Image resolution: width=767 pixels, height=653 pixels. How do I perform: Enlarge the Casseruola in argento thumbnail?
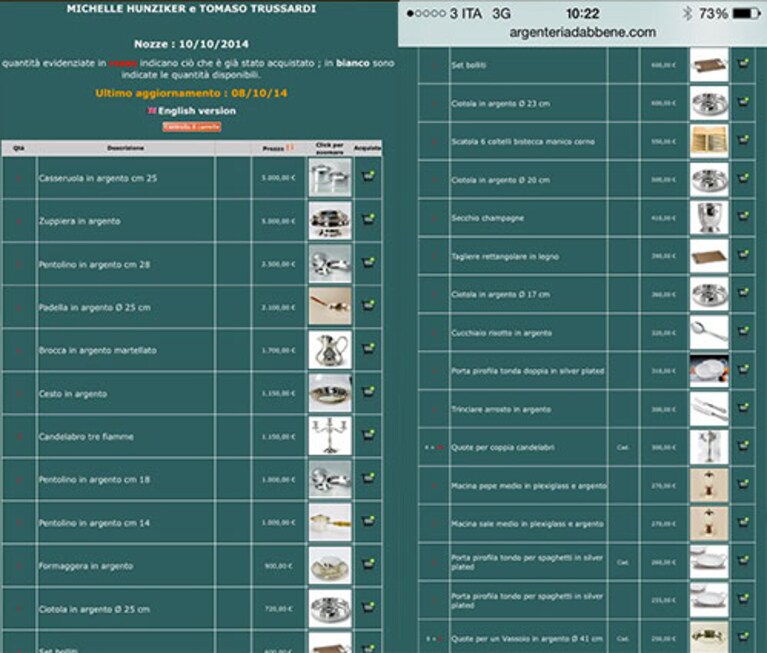tap(330, 178)
